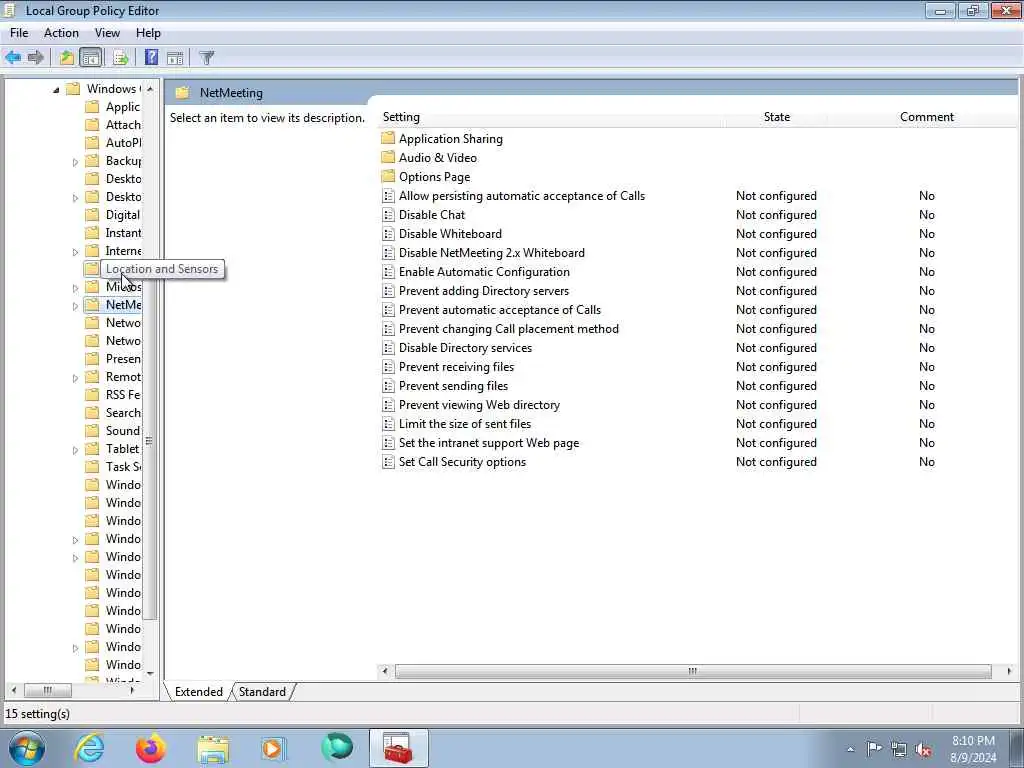The width and height of the screenshot is (1024, 768).
Task: Sort by the State column header
Action: coord(776,117)
